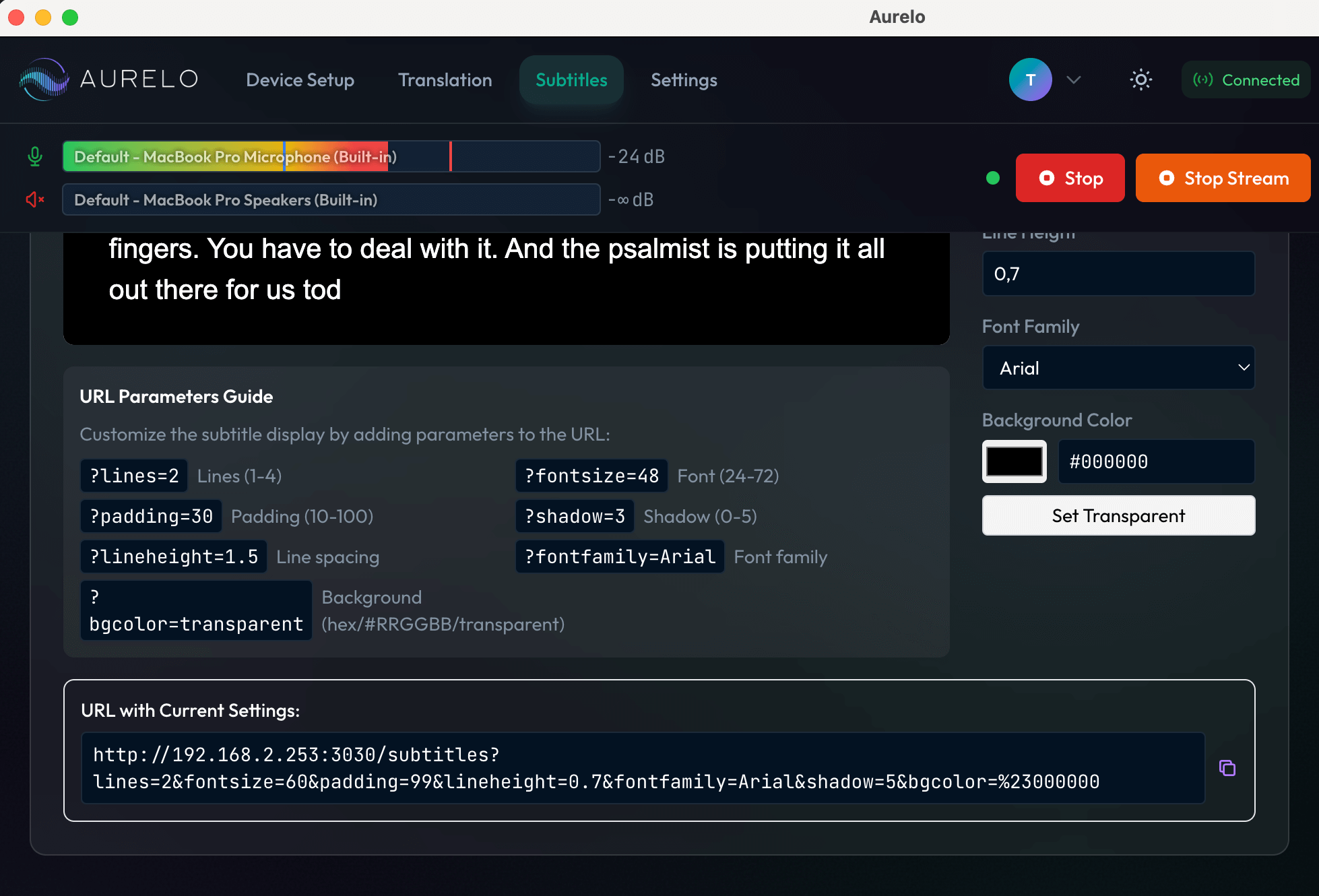Open the MacBook Pro Microphone device selector
This screenshot has width=1319, height=896.
[x=330, y=156]
